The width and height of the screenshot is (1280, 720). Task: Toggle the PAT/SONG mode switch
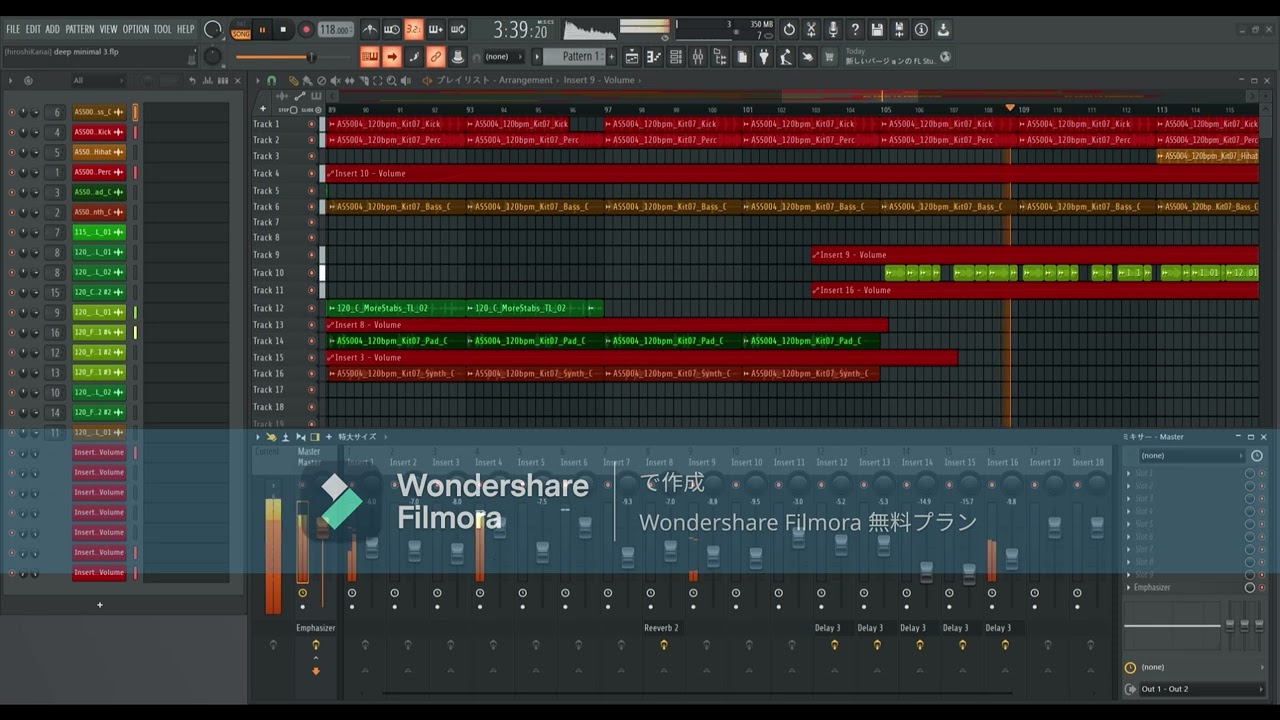click(x=241, y=30)
